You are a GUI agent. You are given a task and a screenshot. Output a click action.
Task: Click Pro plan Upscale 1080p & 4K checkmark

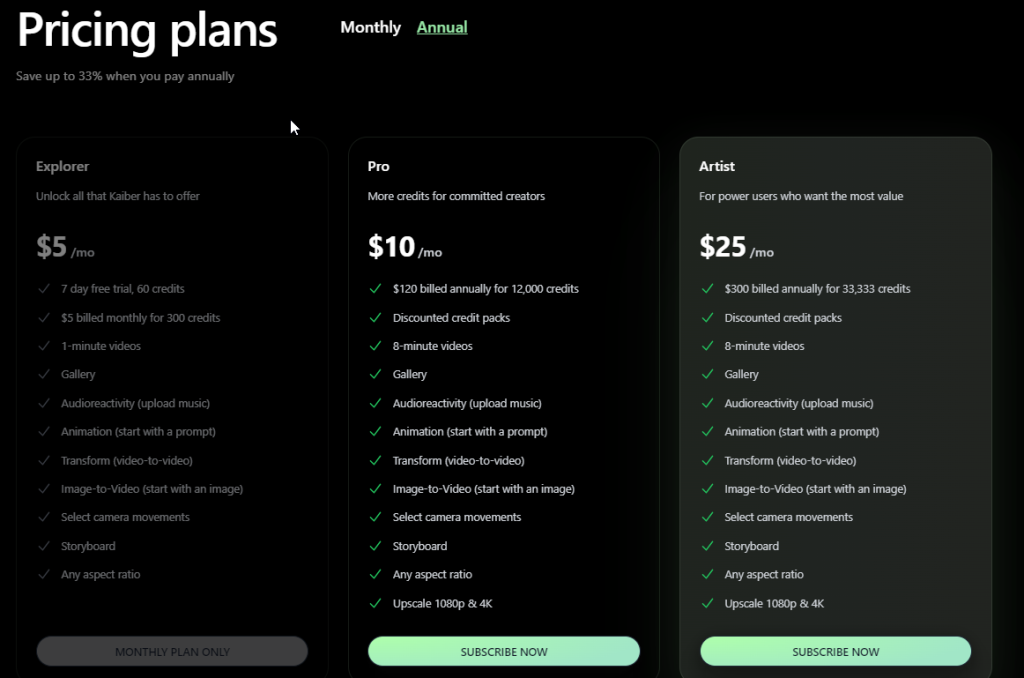click(x=375, y=604)
